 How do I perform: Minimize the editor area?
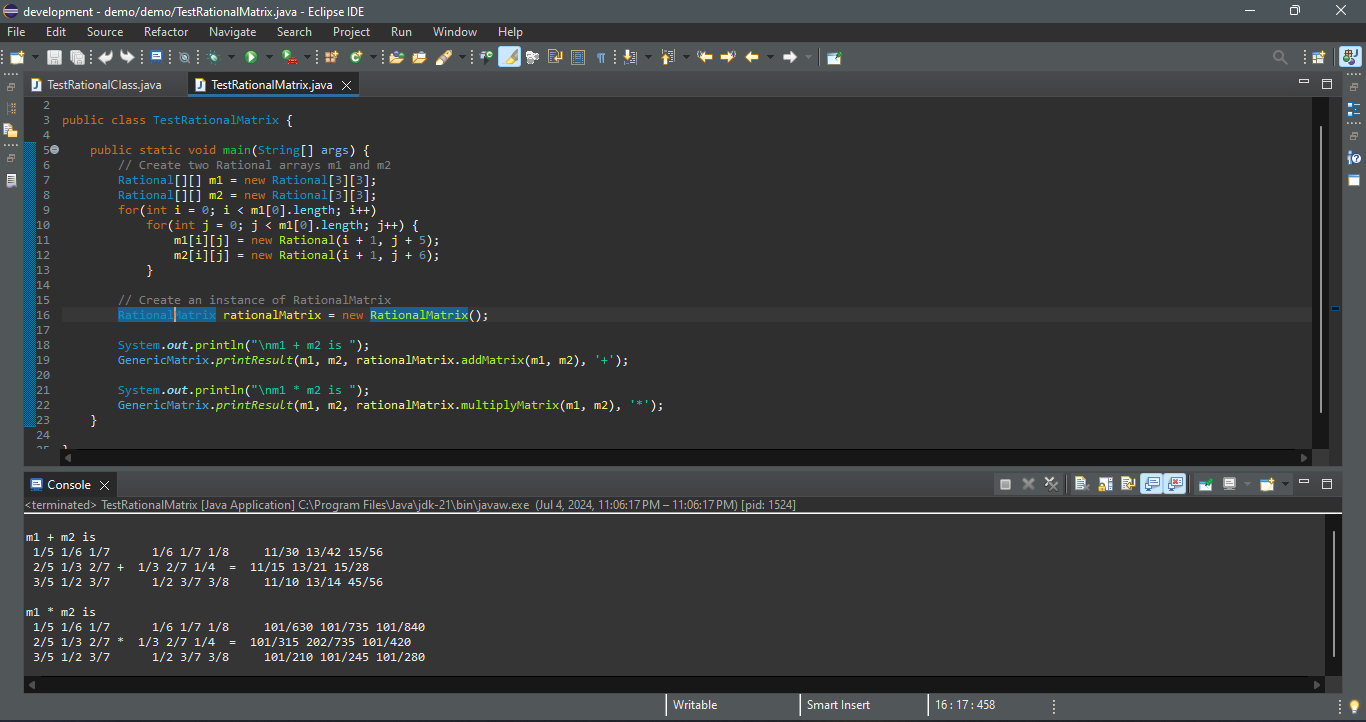pos(1303,82)
